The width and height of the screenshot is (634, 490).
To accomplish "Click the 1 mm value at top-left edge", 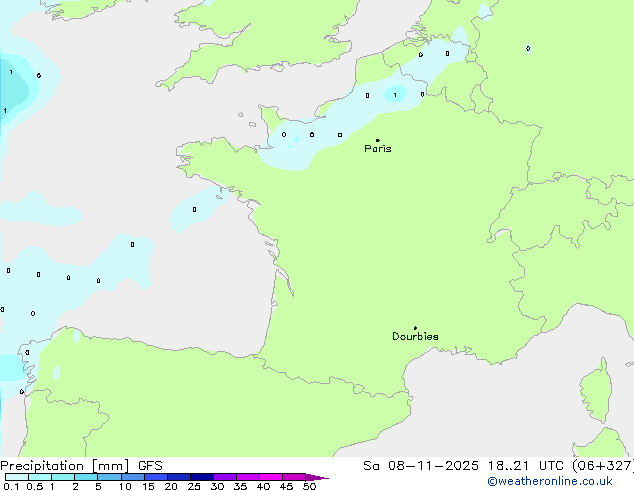I will point(11,72).
